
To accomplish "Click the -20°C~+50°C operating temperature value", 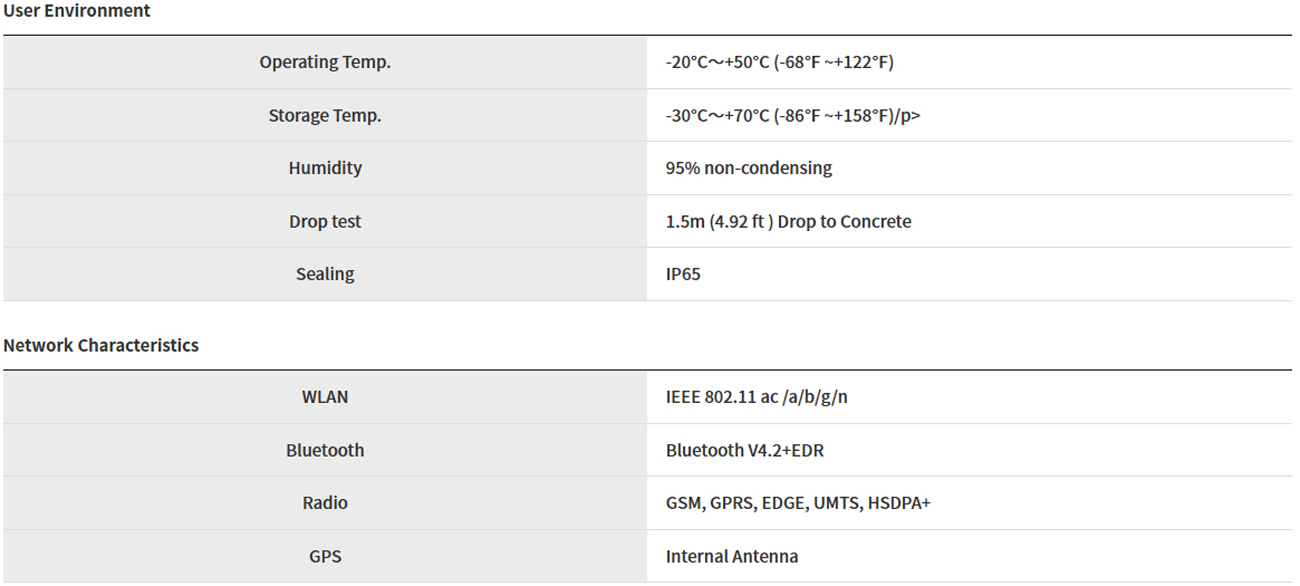I will coord(779,62).
